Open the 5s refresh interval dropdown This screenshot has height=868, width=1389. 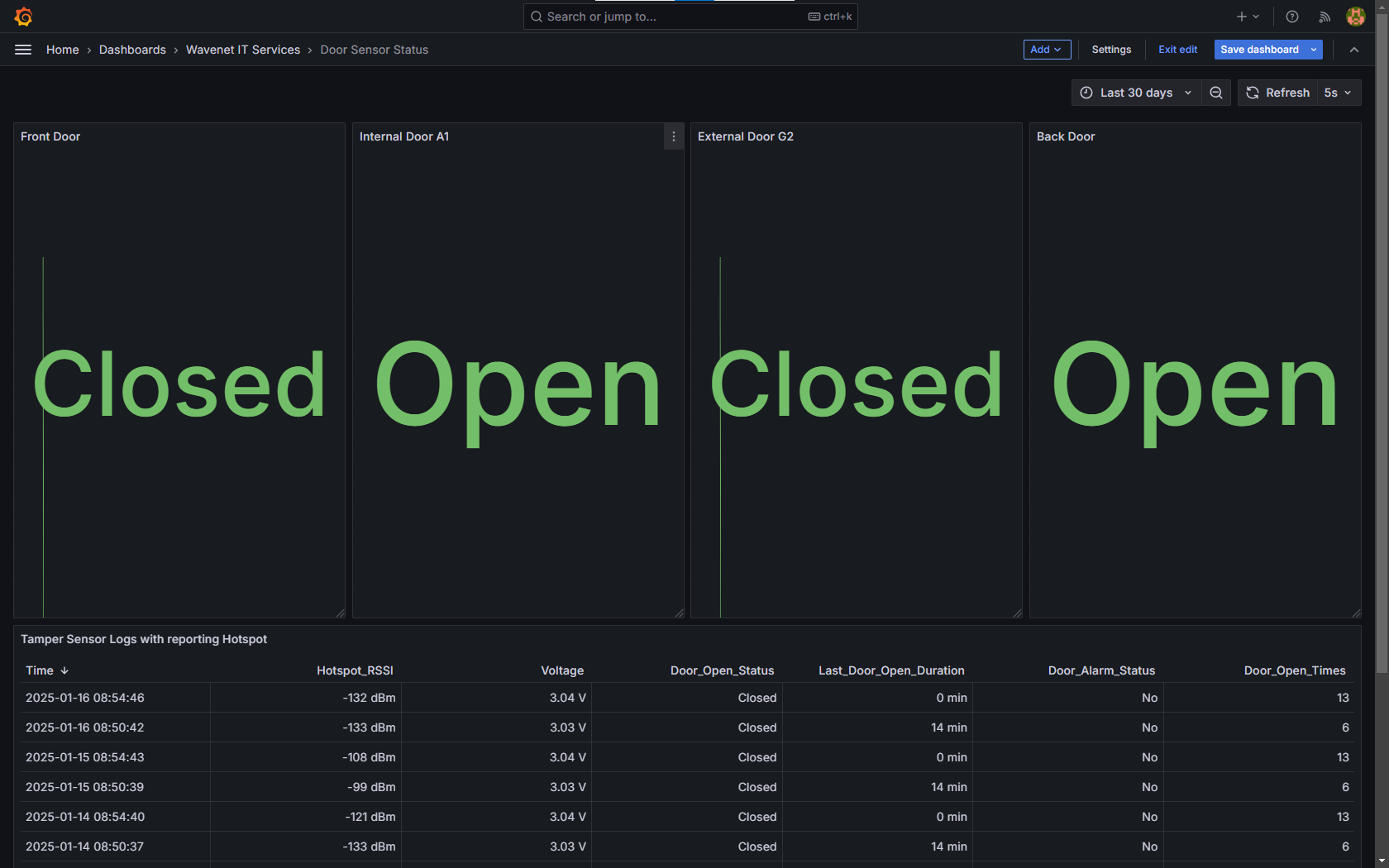point(1338,93)
